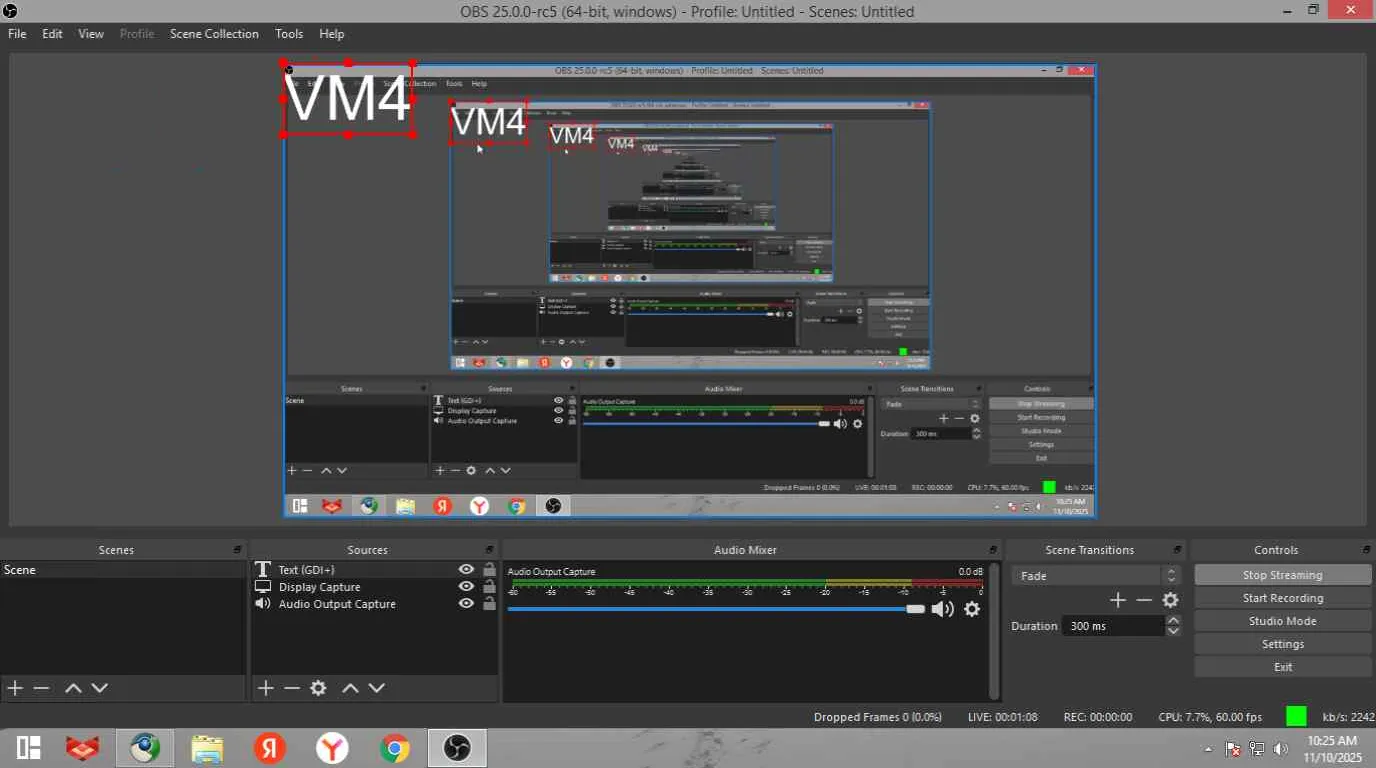
Task: Decrease transition duration with the down arrow
Action: (1174, 631)
